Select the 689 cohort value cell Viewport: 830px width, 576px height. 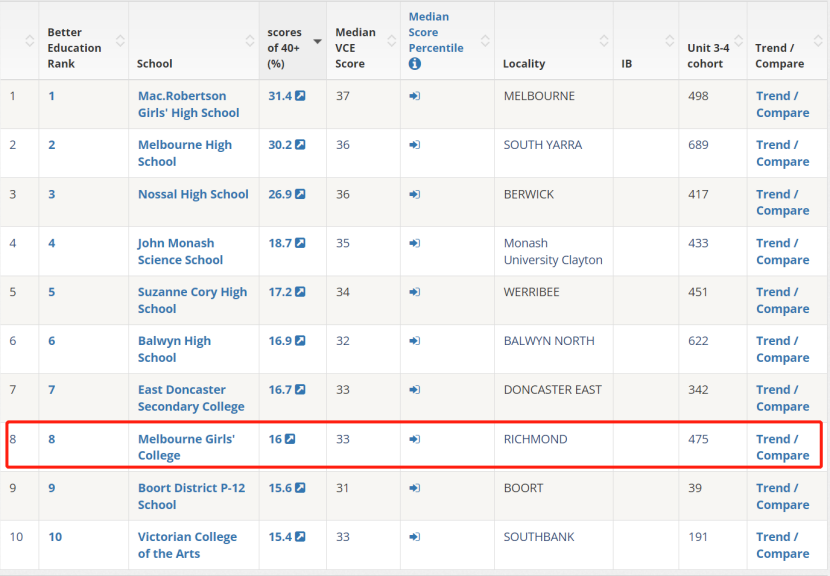tap(713, 153)
